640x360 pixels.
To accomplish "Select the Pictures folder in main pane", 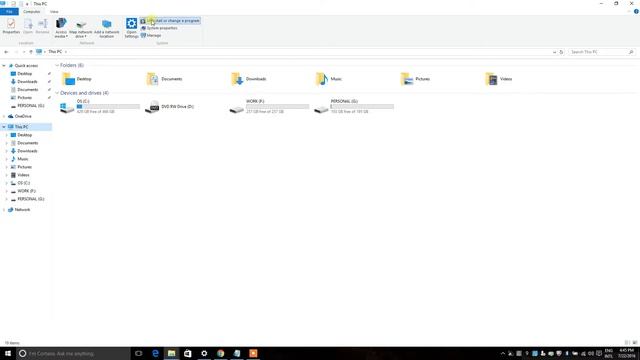I will pos(415,79).
